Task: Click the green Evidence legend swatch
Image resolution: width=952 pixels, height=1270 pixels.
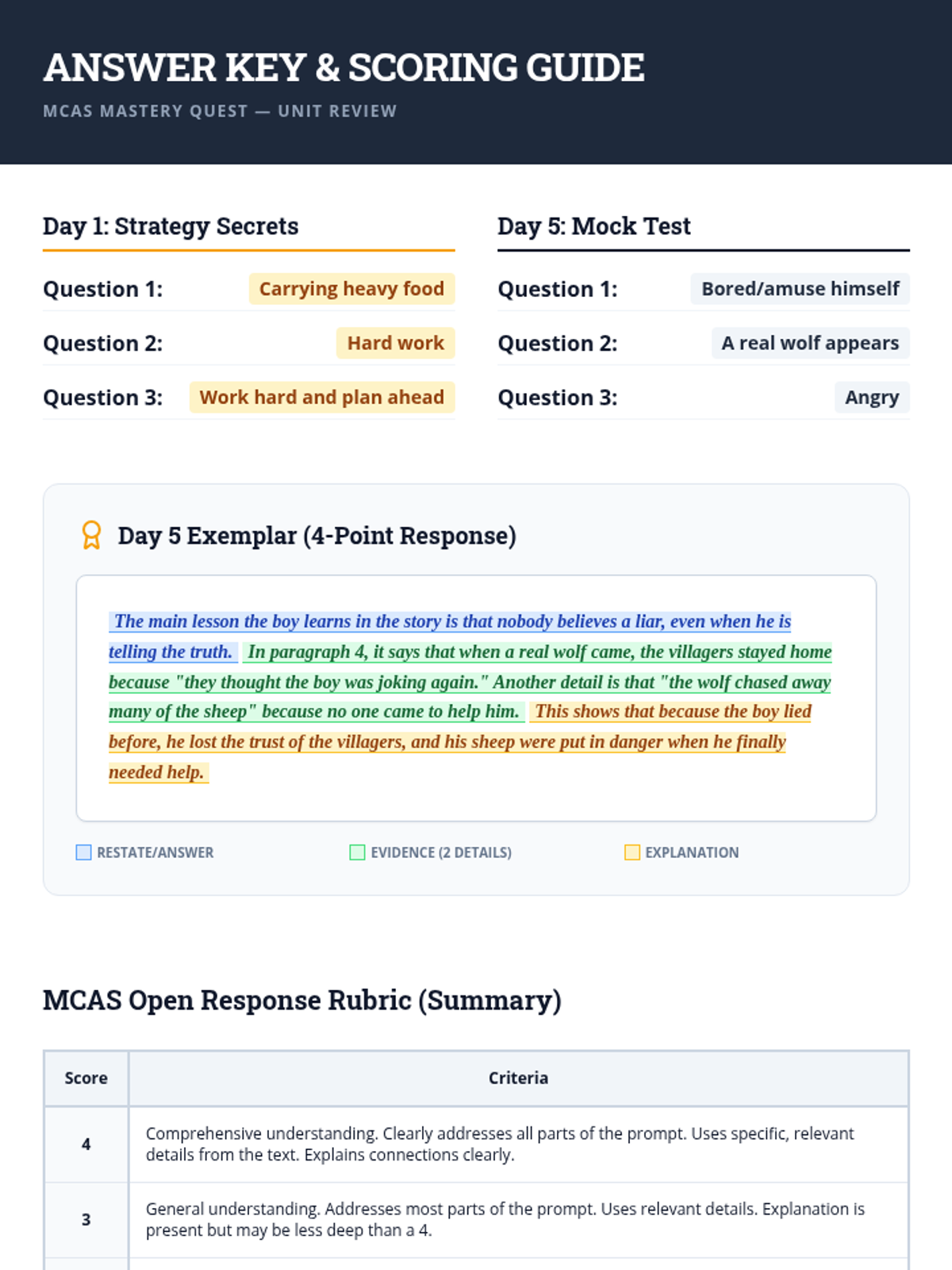Action: pyautogui.click(x=357, y=852)
